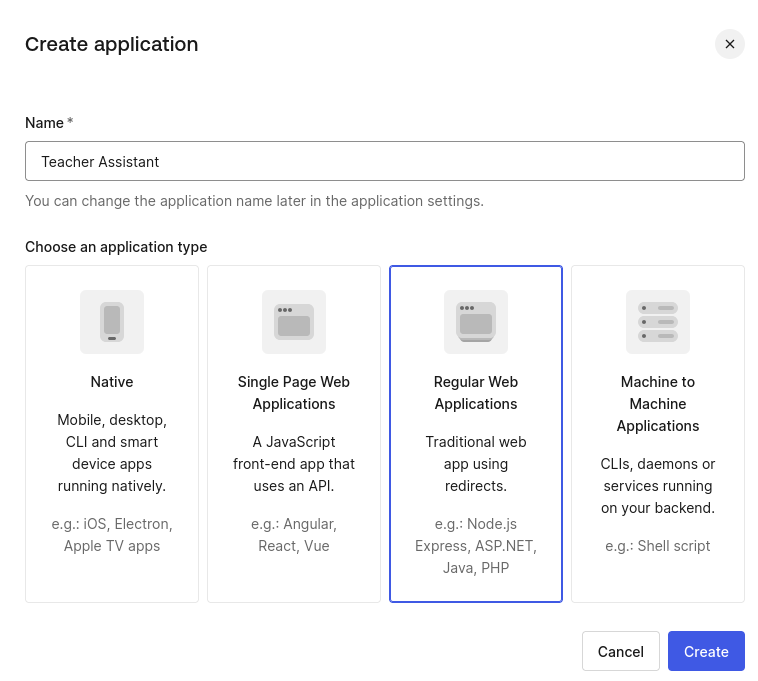Select the Regular Web Applications icon

(476, 322)
